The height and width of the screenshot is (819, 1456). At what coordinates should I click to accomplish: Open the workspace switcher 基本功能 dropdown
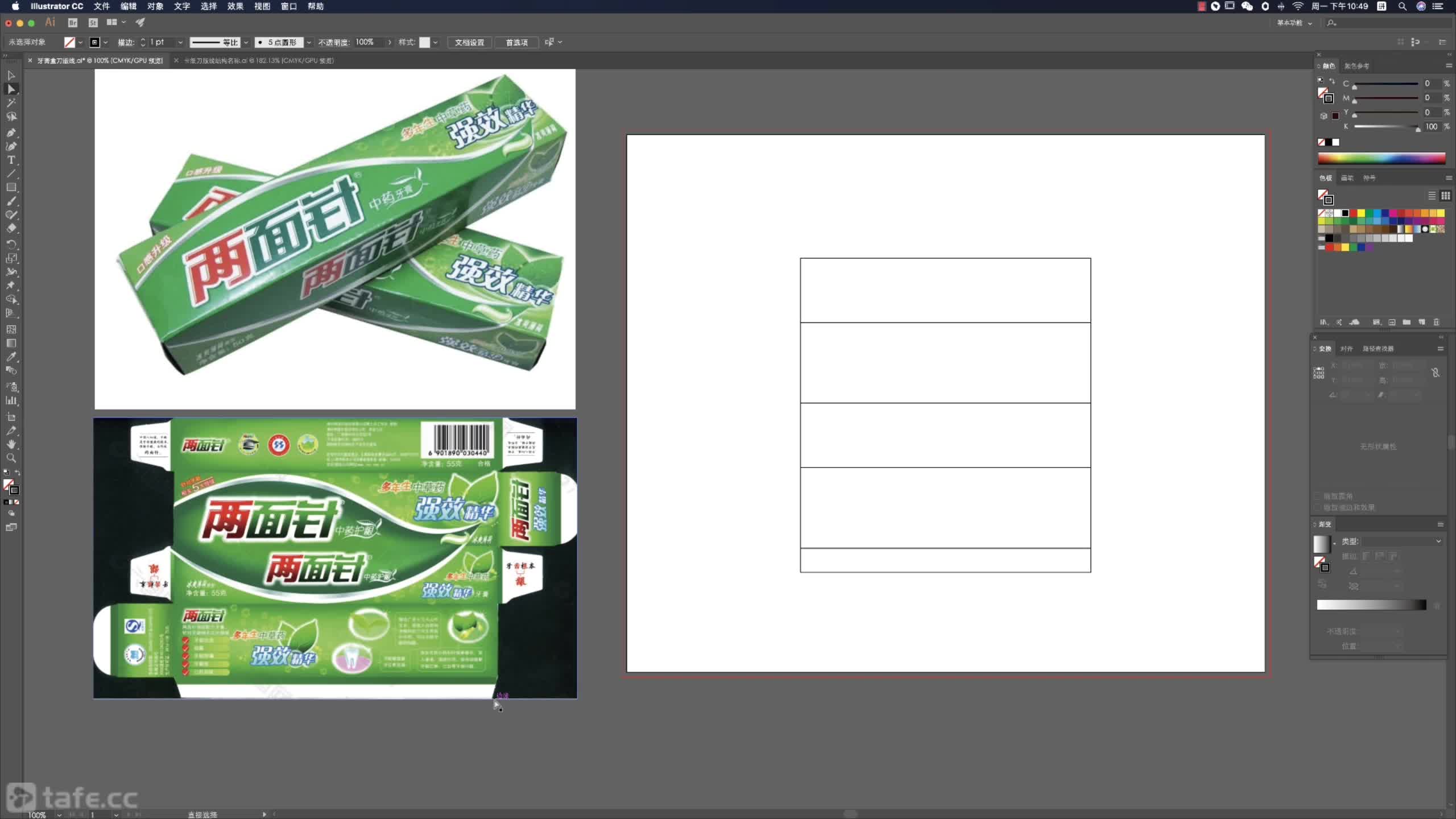1295,23
